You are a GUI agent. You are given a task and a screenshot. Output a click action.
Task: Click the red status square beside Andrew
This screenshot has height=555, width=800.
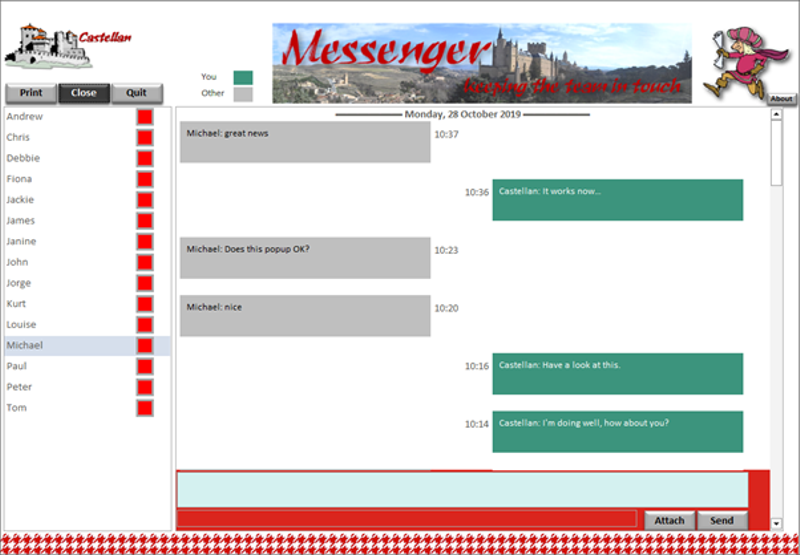click(x=145, y=117)
